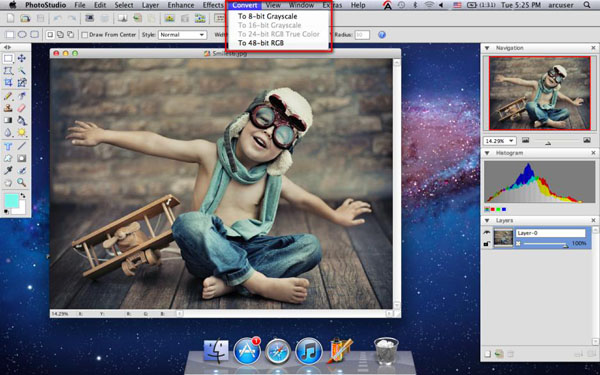
Task: Click the Layer-0 thumbnail
Action: (503, 238)
